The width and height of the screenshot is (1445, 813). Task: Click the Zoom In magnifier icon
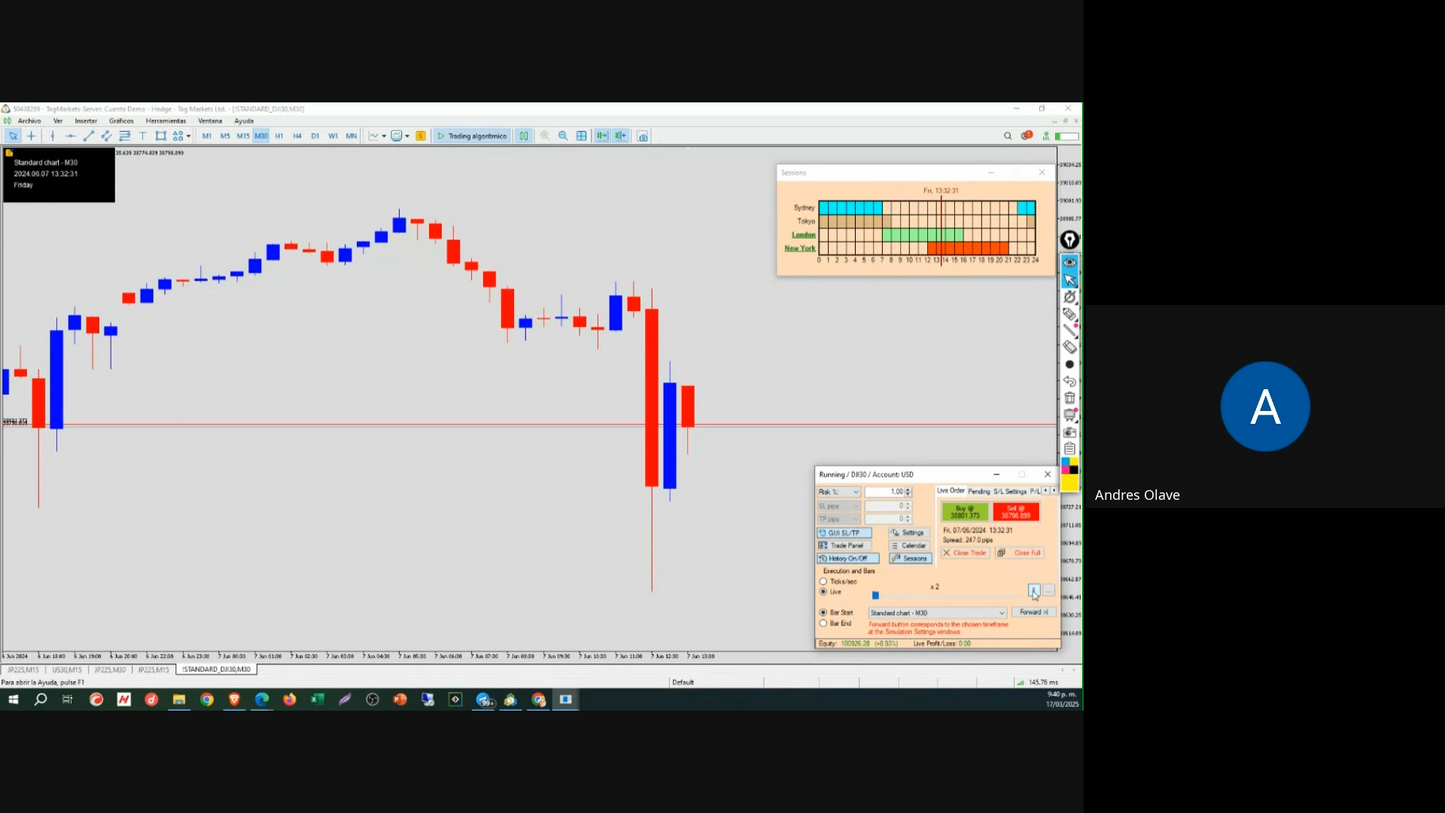tap(545, 136)
